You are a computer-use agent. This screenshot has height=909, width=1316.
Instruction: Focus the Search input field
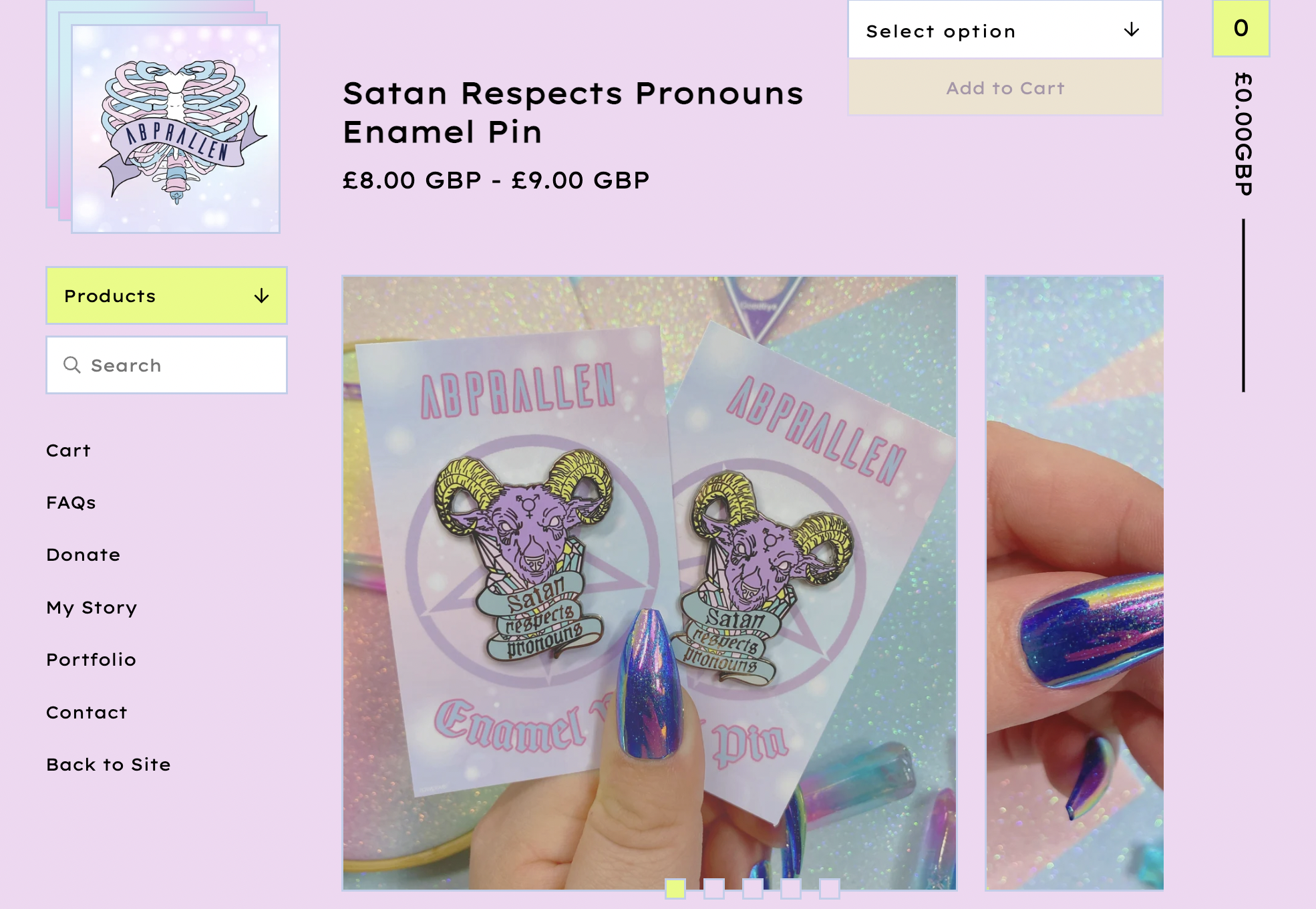click(x=166, y=365)
